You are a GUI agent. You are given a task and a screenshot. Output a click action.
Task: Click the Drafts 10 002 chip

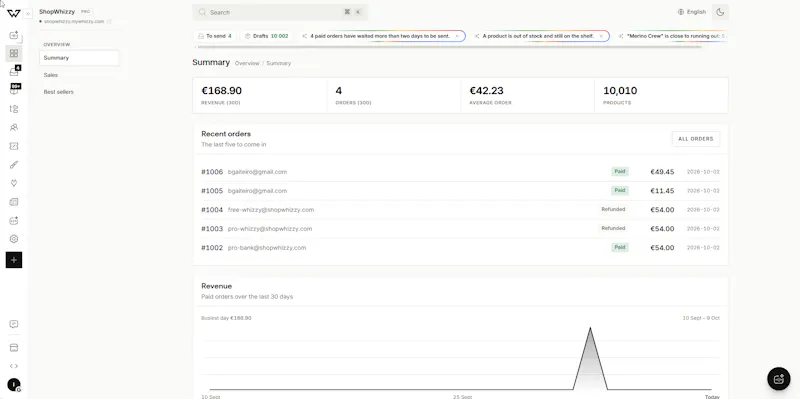266,36
